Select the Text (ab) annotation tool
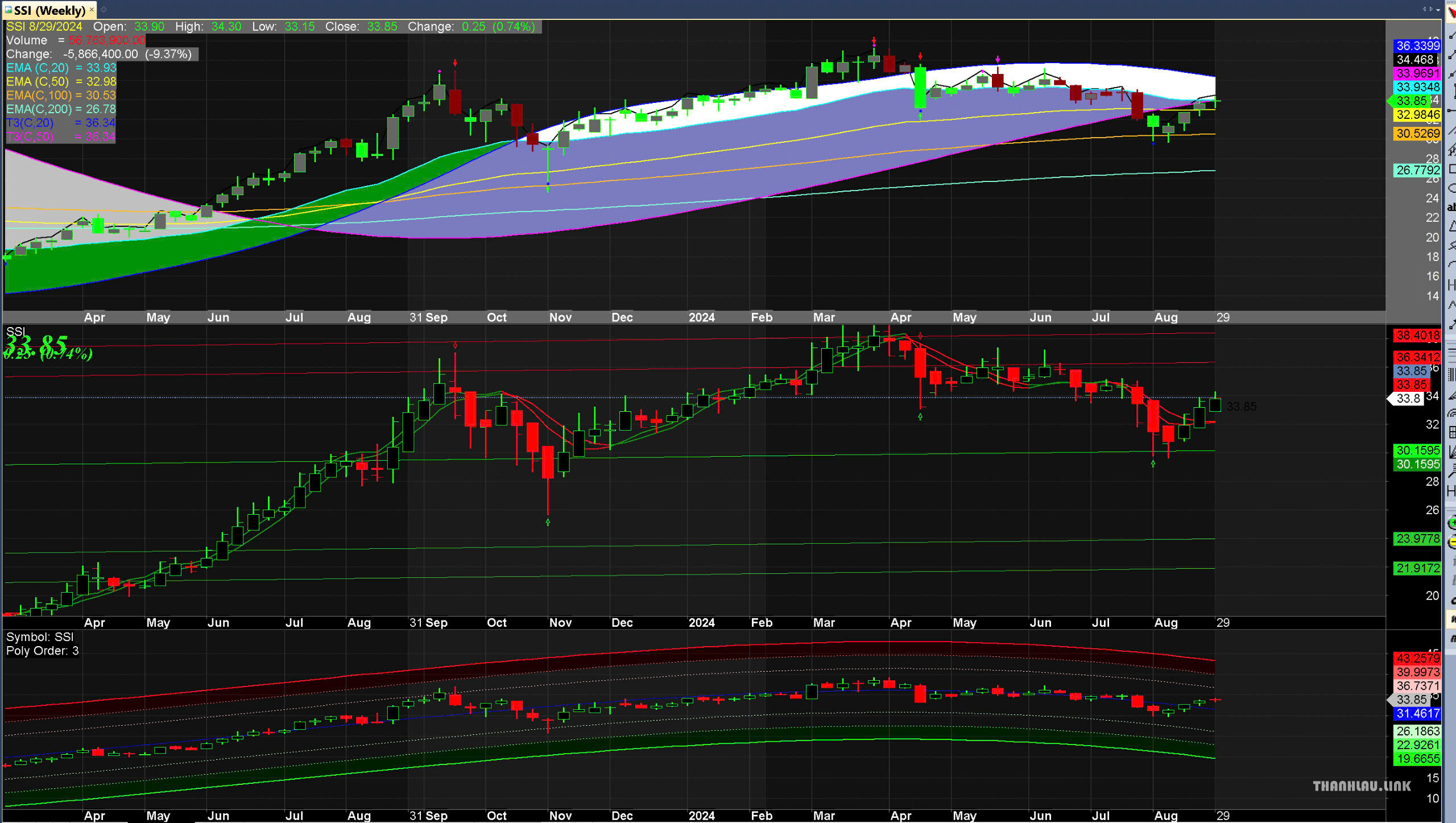1456x823 pixels. tap(1451, 207)
